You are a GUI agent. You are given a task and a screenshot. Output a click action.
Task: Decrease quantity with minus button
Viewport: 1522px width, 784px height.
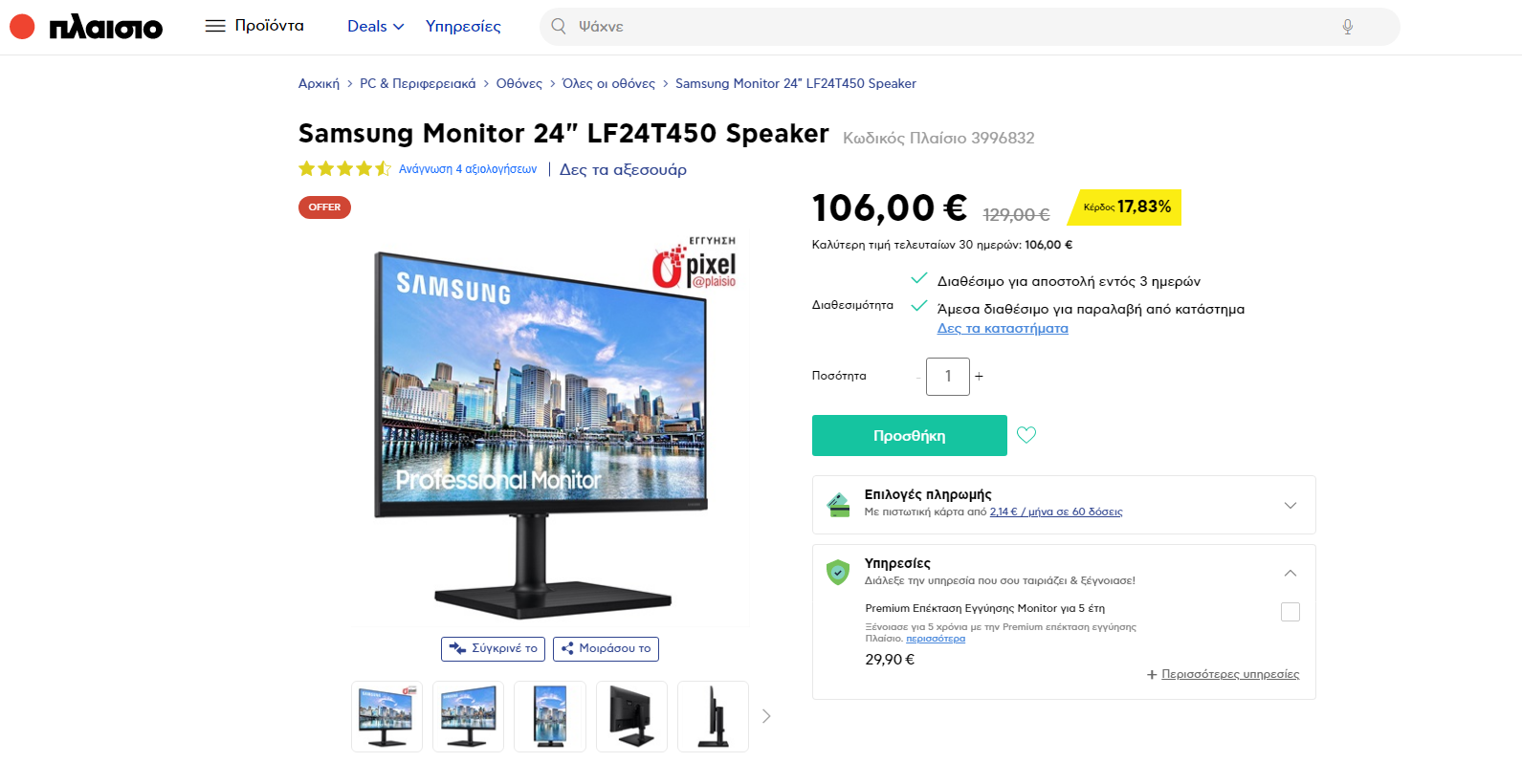pos(918,377)
